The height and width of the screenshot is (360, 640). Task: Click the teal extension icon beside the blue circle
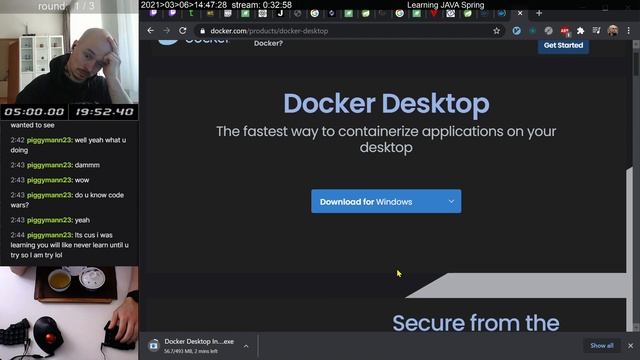(x=533, y=31)
